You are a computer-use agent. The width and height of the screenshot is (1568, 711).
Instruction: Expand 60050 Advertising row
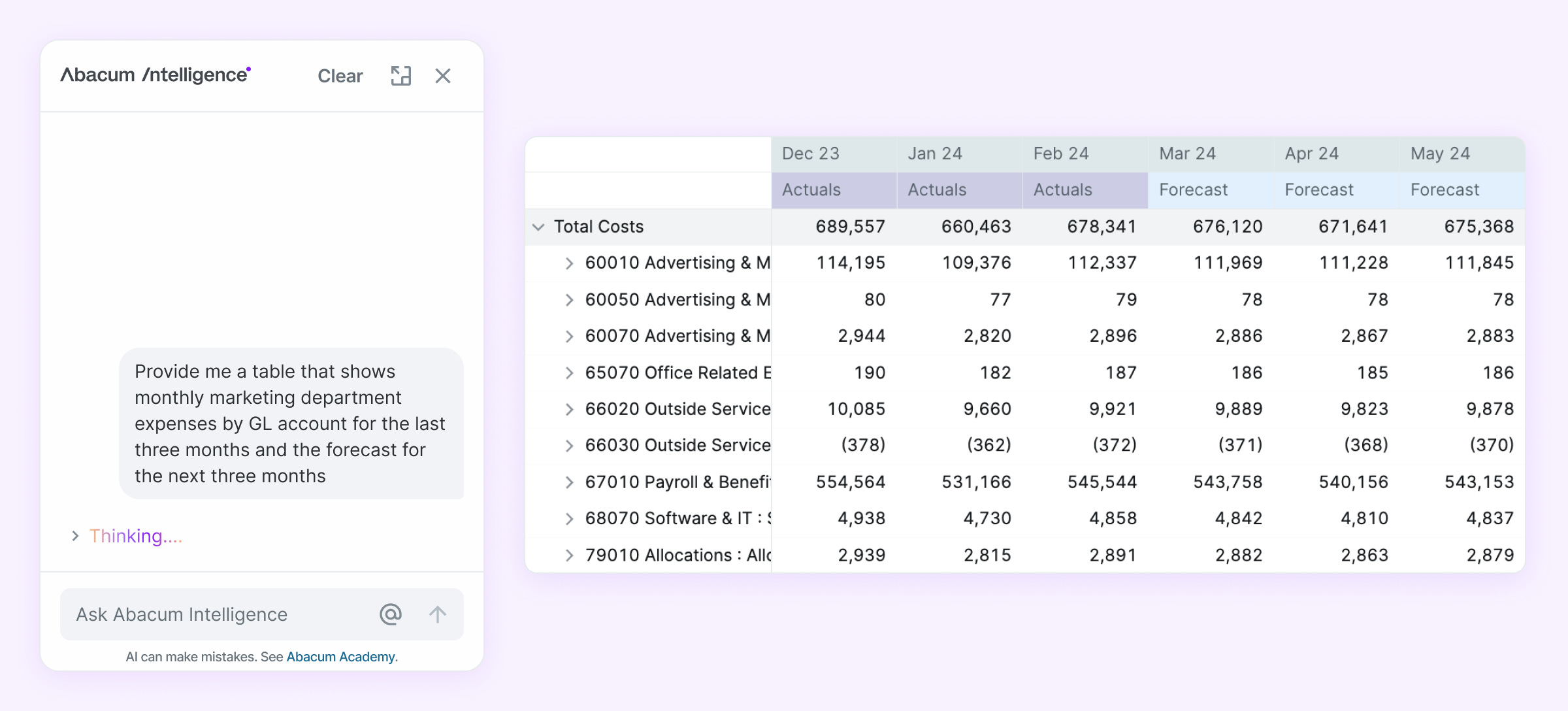[x=569, y=300]
